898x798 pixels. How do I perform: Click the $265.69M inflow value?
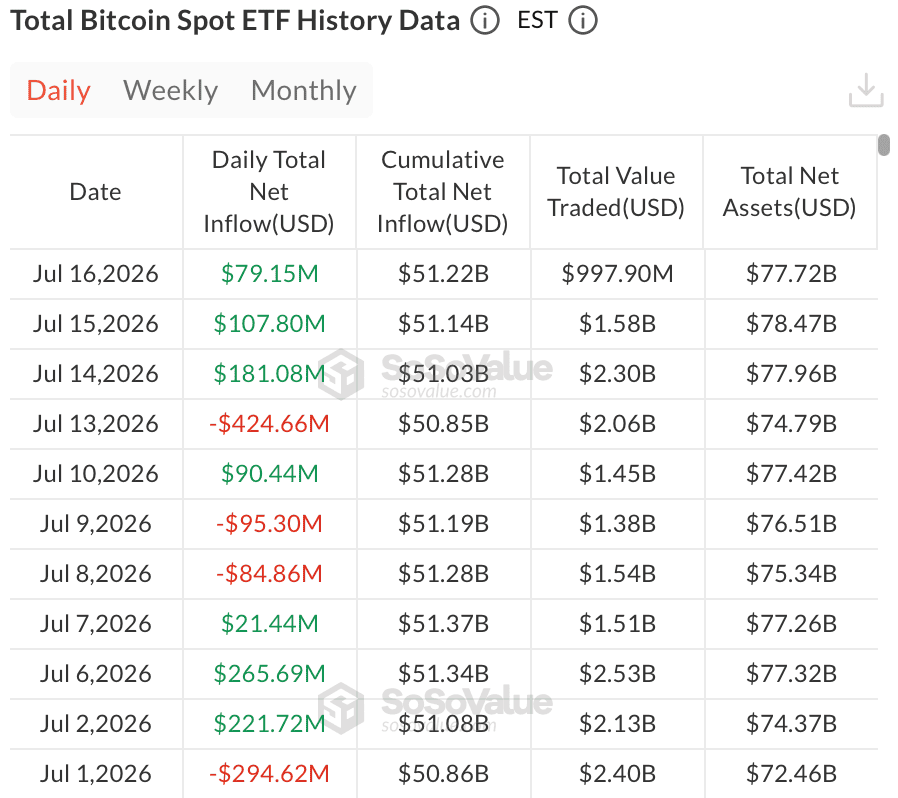coord(269,674)
